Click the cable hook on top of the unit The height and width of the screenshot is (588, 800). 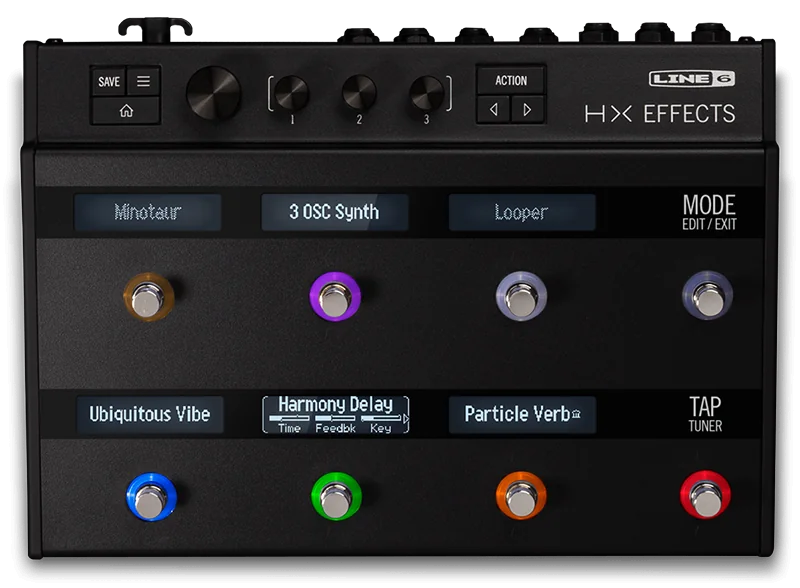[x=155, y=30]
